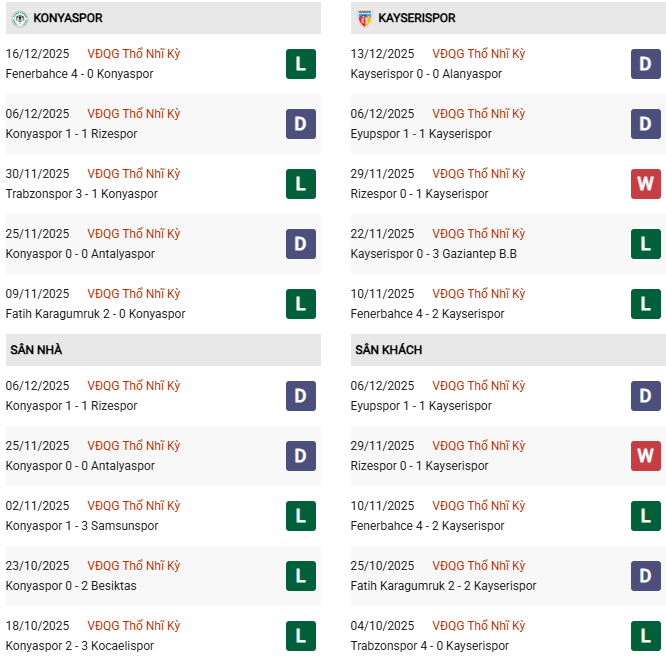Click the D badge for Fatih Karagumruk 2-2 Kayserispor
Screen dimensions: 666x657
(645, 576)
